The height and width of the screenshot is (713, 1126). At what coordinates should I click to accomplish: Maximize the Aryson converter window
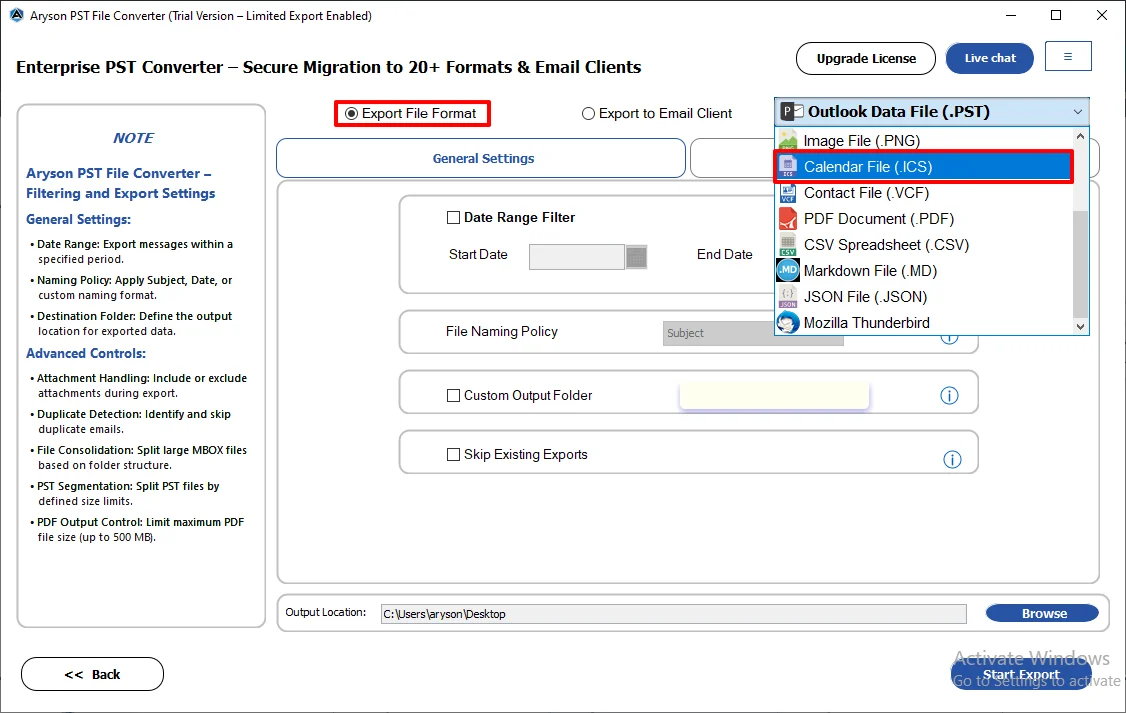pos(1056,15)
